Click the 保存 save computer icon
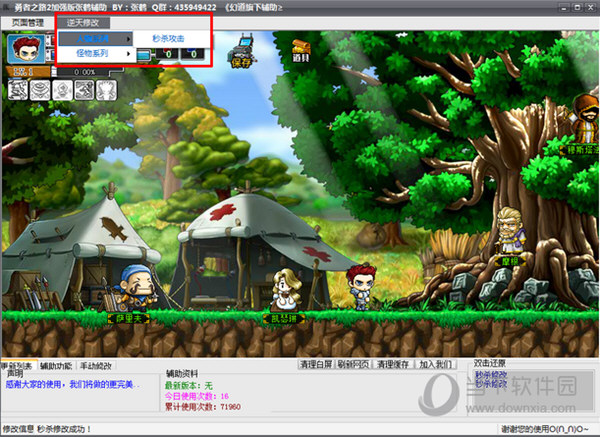Screen dimensions: 600x437 pos(242,51)
